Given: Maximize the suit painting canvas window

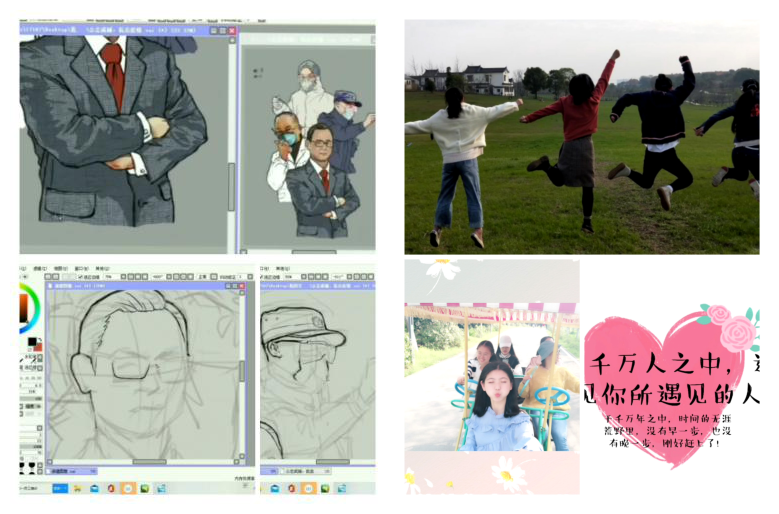Looking at the screenshot, I should [x=222, y=31].
